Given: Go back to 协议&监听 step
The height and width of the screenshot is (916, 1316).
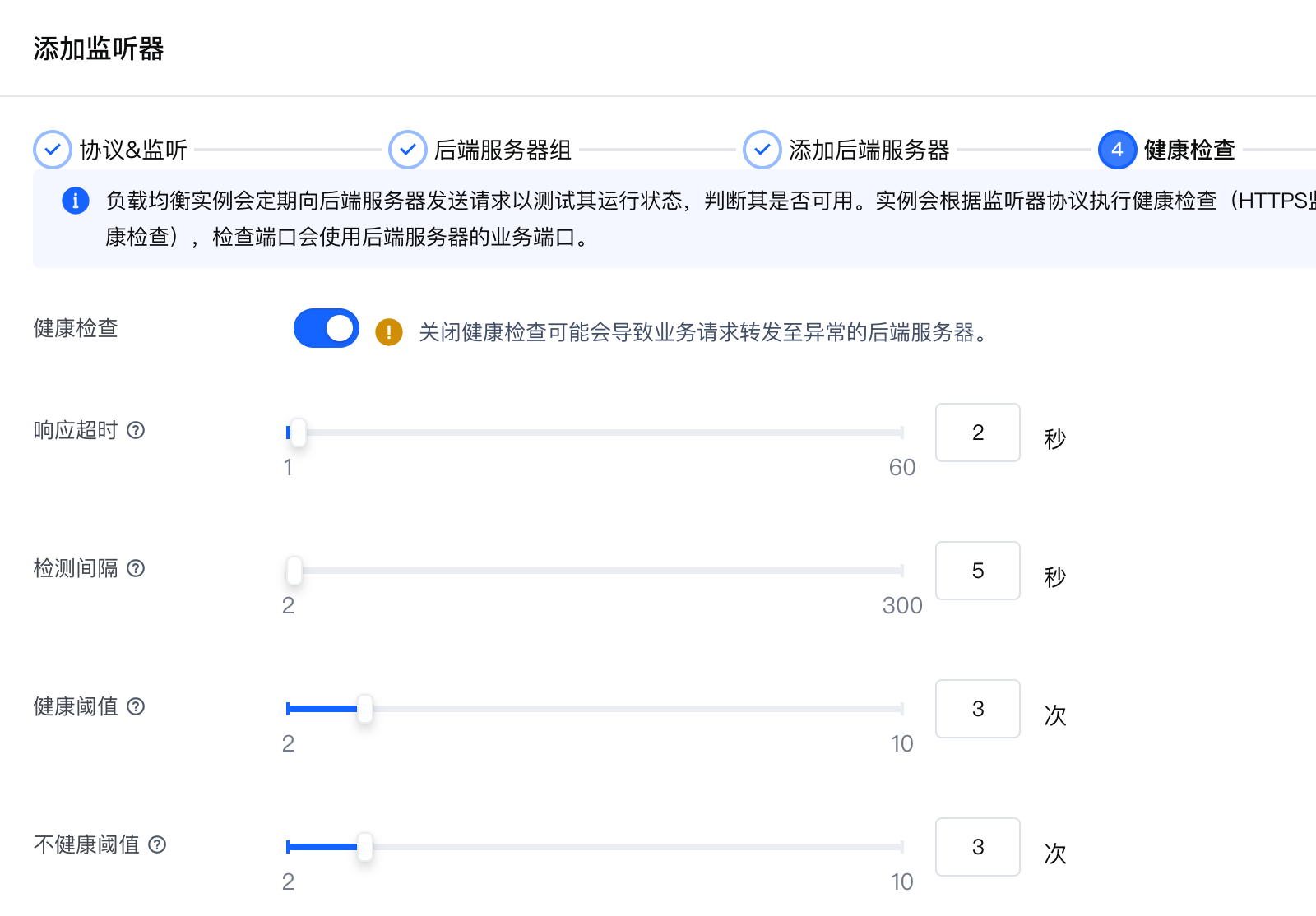Looking at the screenshot, I should point(133,150).
